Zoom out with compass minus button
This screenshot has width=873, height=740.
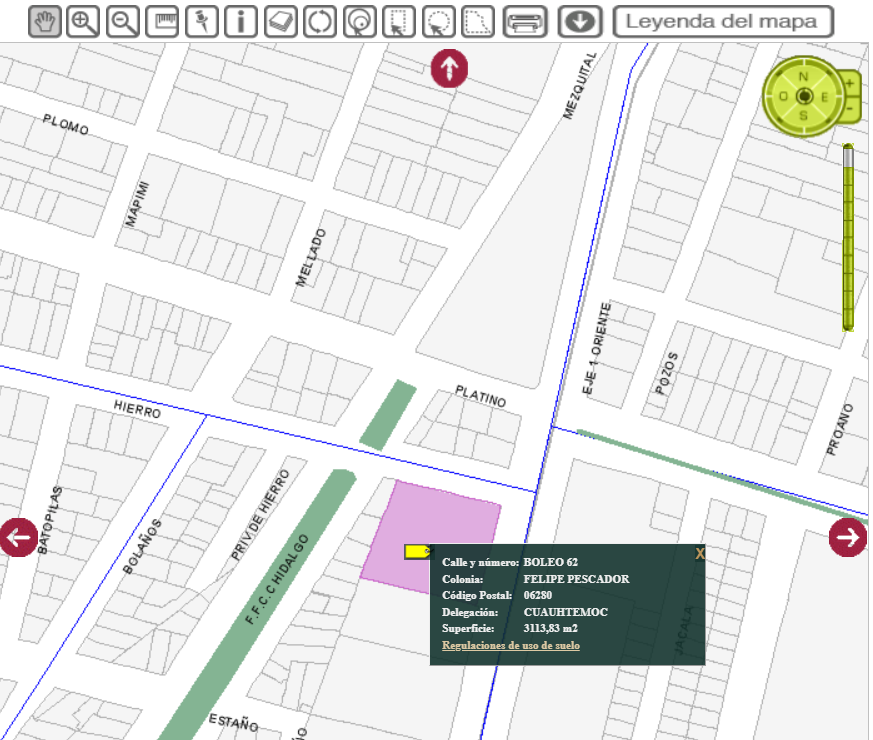tap(850, 109)
